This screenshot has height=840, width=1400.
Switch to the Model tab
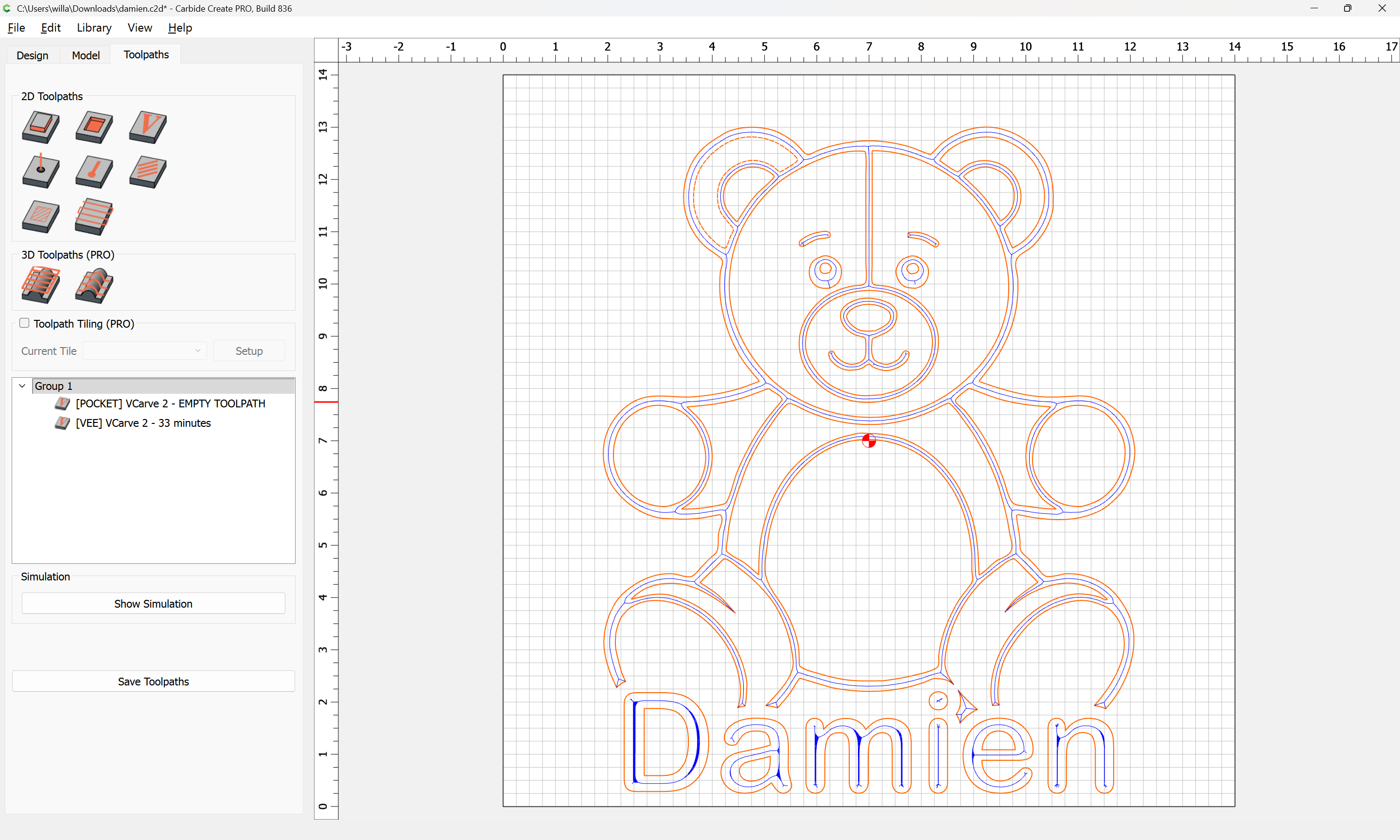86,55
